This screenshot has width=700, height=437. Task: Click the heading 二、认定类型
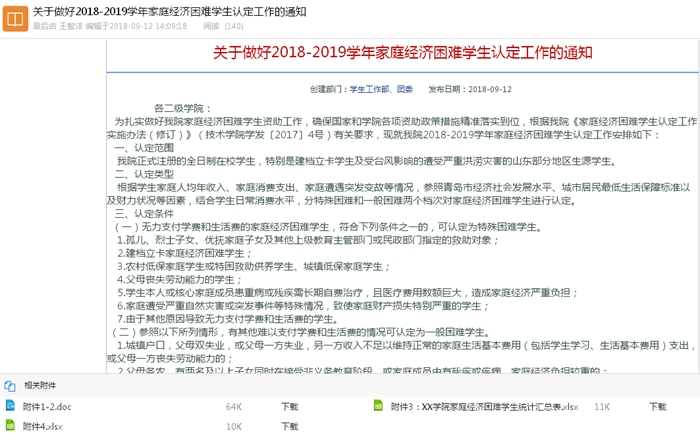[x=144, y=174]
